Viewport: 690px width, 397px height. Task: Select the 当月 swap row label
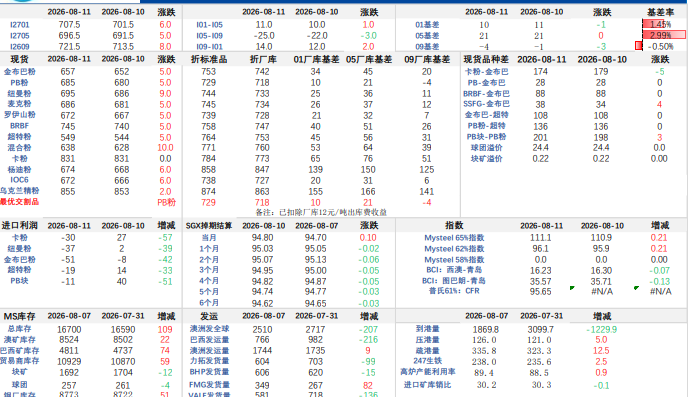pos(209,238)
